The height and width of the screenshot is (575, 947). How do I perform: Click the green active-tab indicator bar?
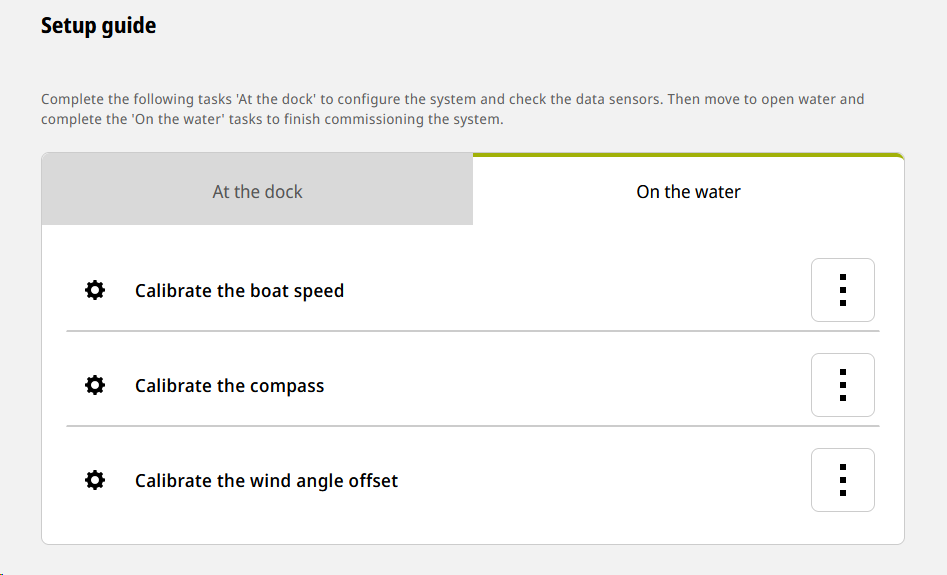689,155
